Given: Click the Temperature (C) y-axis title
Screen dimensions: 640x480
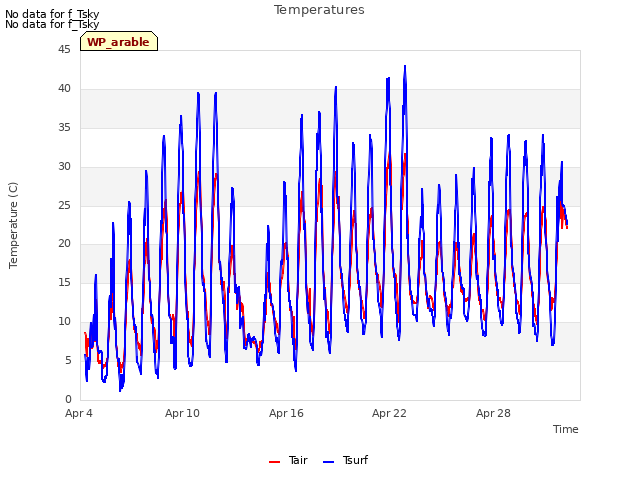Looking at the screenshot, I should point(13,225).
